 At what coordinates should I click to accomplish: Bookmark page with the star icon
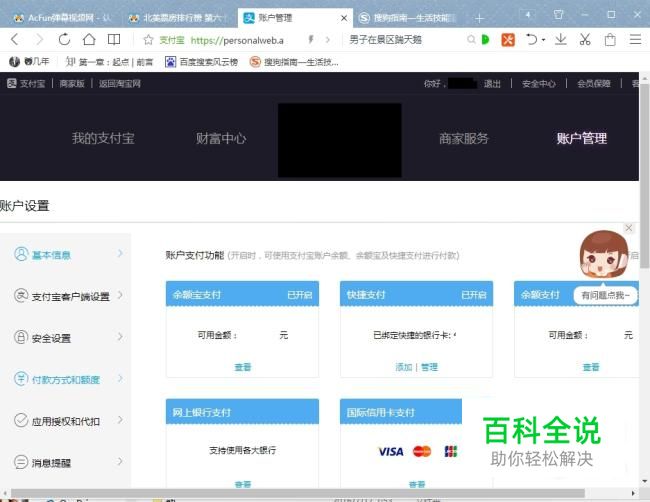tap(148, 40)
